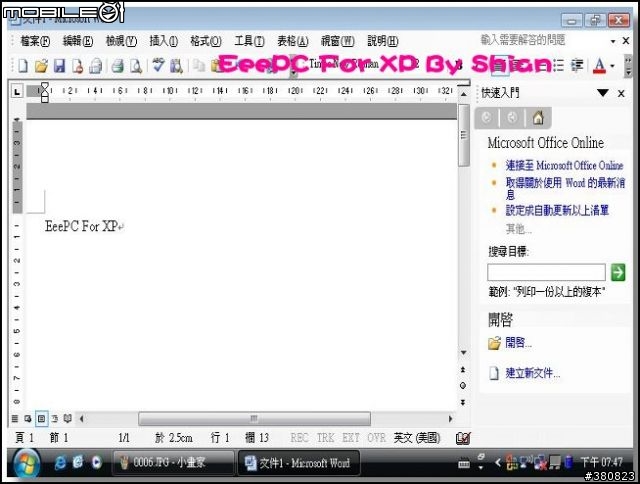
Task: Open the task pane title dropdown triangle
Action: pos(603,93)
